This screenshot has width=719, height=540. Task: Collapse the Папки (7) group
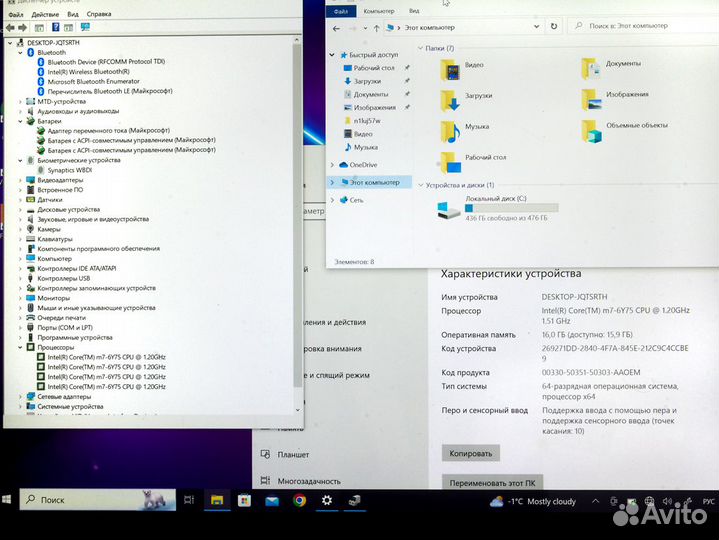(420, 48)
